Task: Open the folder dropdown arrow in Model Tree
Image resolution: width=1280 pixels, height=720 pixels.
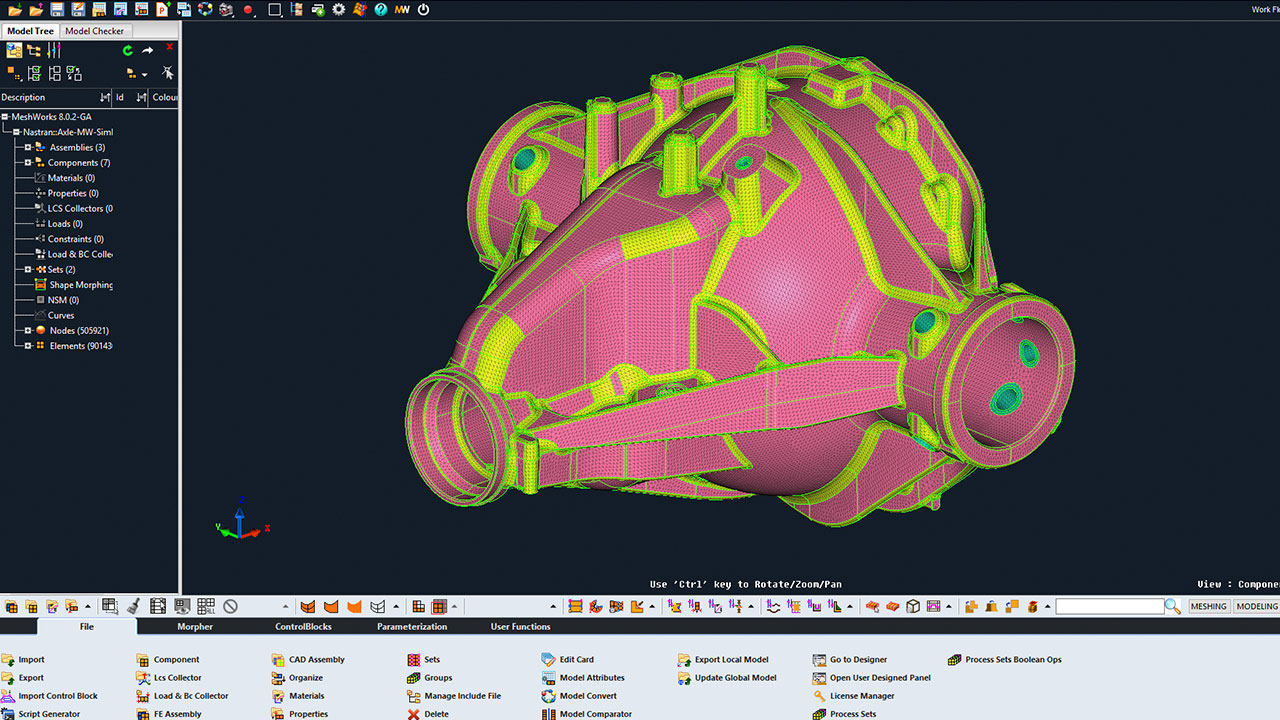Action: [x=144, y=74]
